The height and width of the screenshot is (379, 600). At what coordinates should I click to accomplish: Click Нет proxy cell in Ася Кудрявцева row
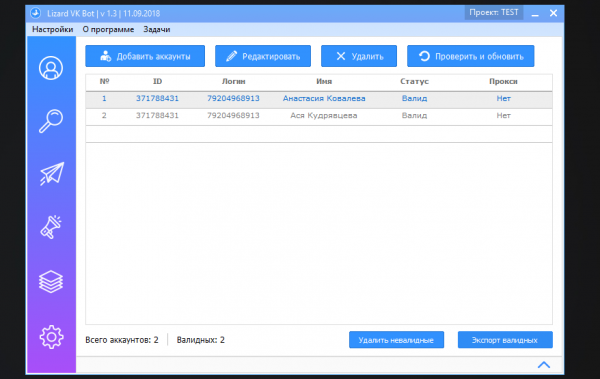click(x=504, y=116)
